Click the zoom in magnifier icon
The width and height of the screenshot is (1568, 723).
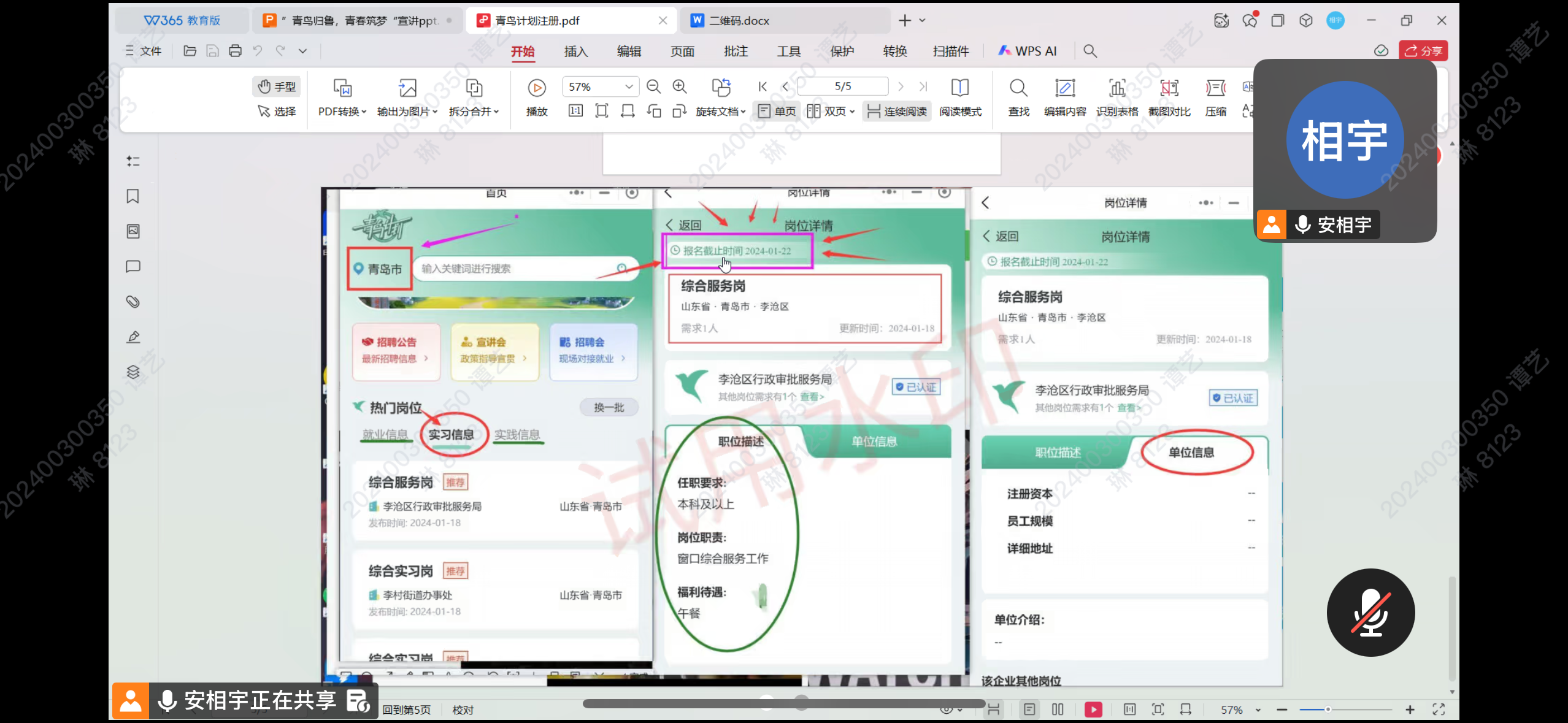pyautogui.click(x=680, y=87)
